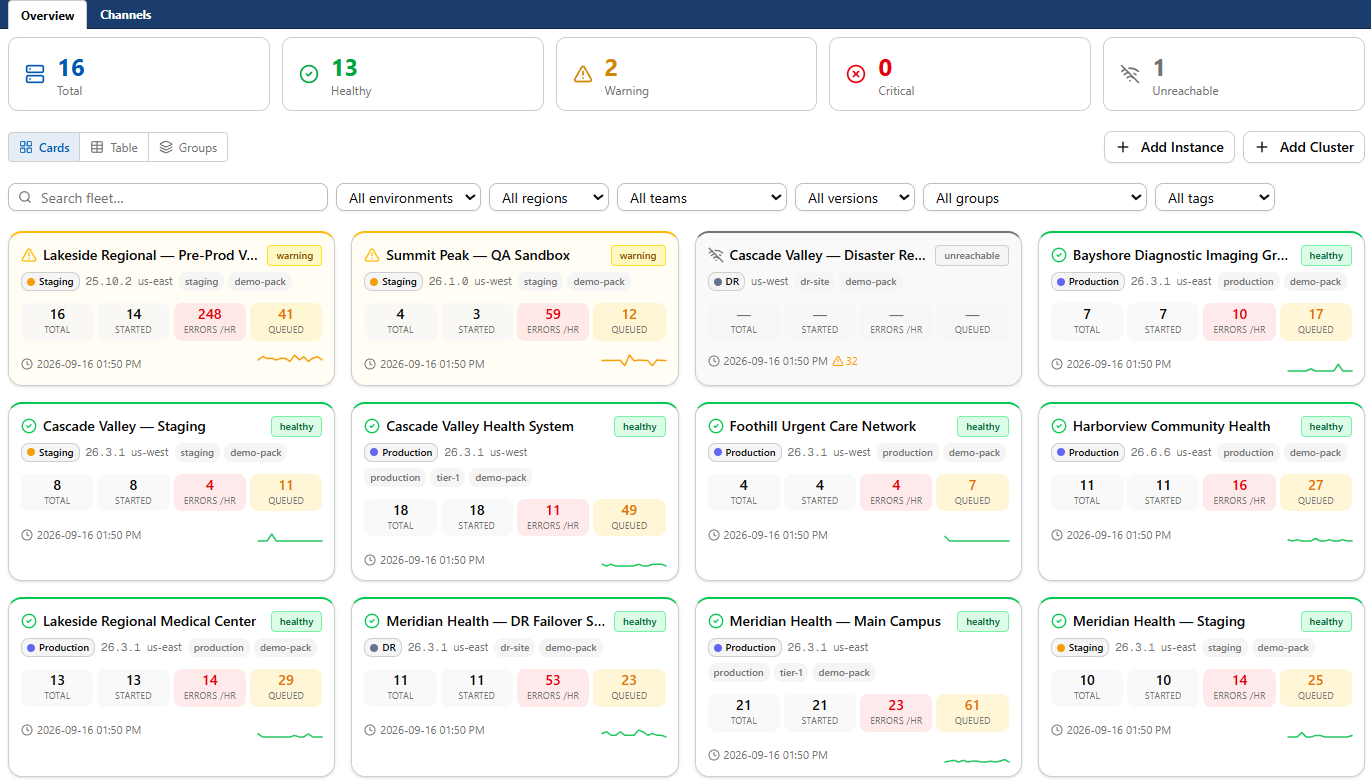Click the sparkline chart on Cascade Valley Staging card

(290, 538)
